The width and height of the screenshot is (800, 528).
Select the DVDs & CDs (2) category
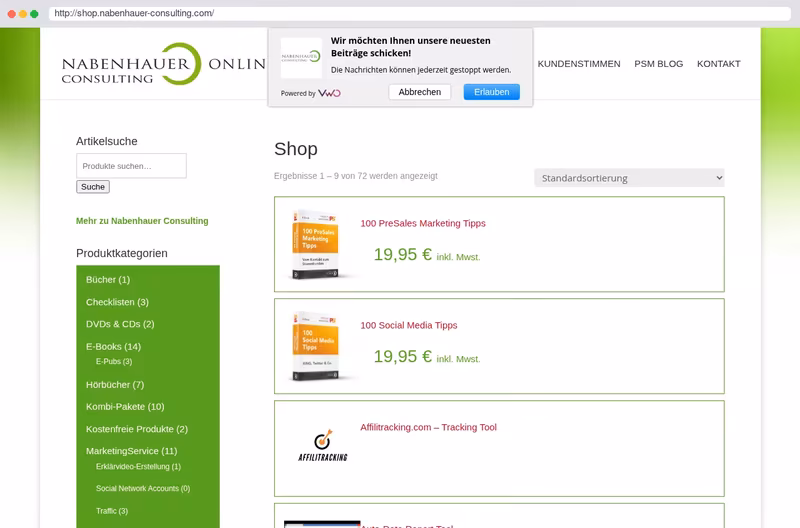click(120, 324)
